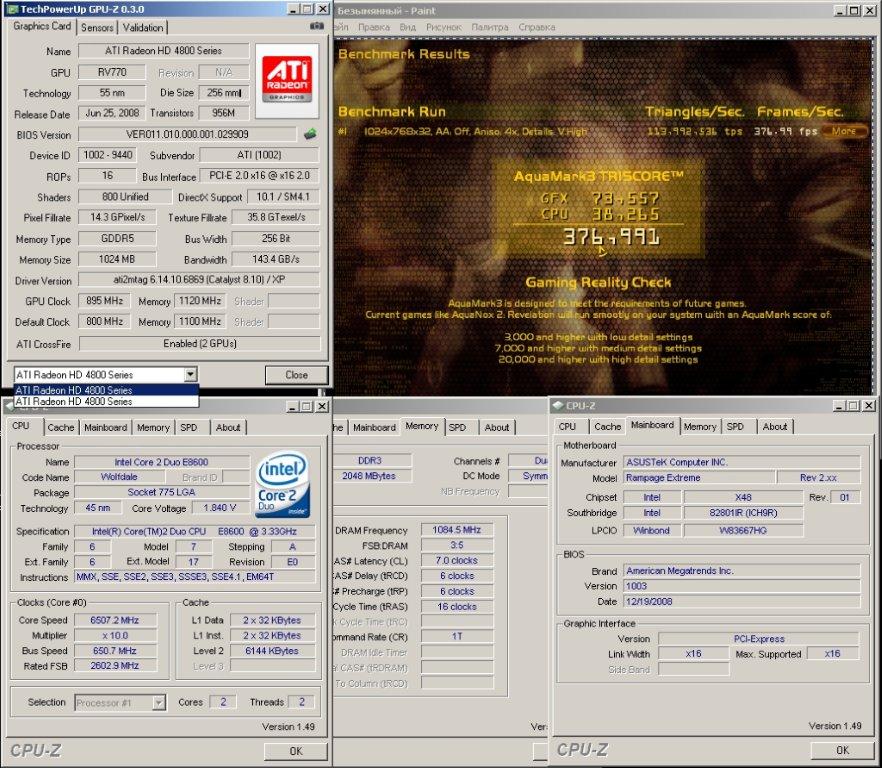Click the More button in AquaMark results
The width and height of the screenshot is (882, 768).
844,131
